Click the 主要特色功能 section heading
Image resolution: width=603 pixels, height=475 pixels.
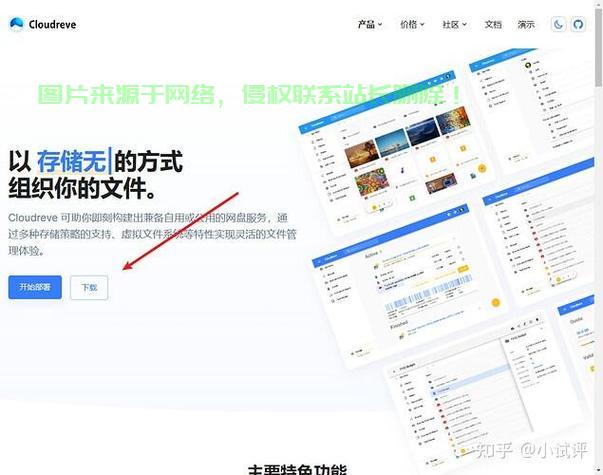coord(297,468)
